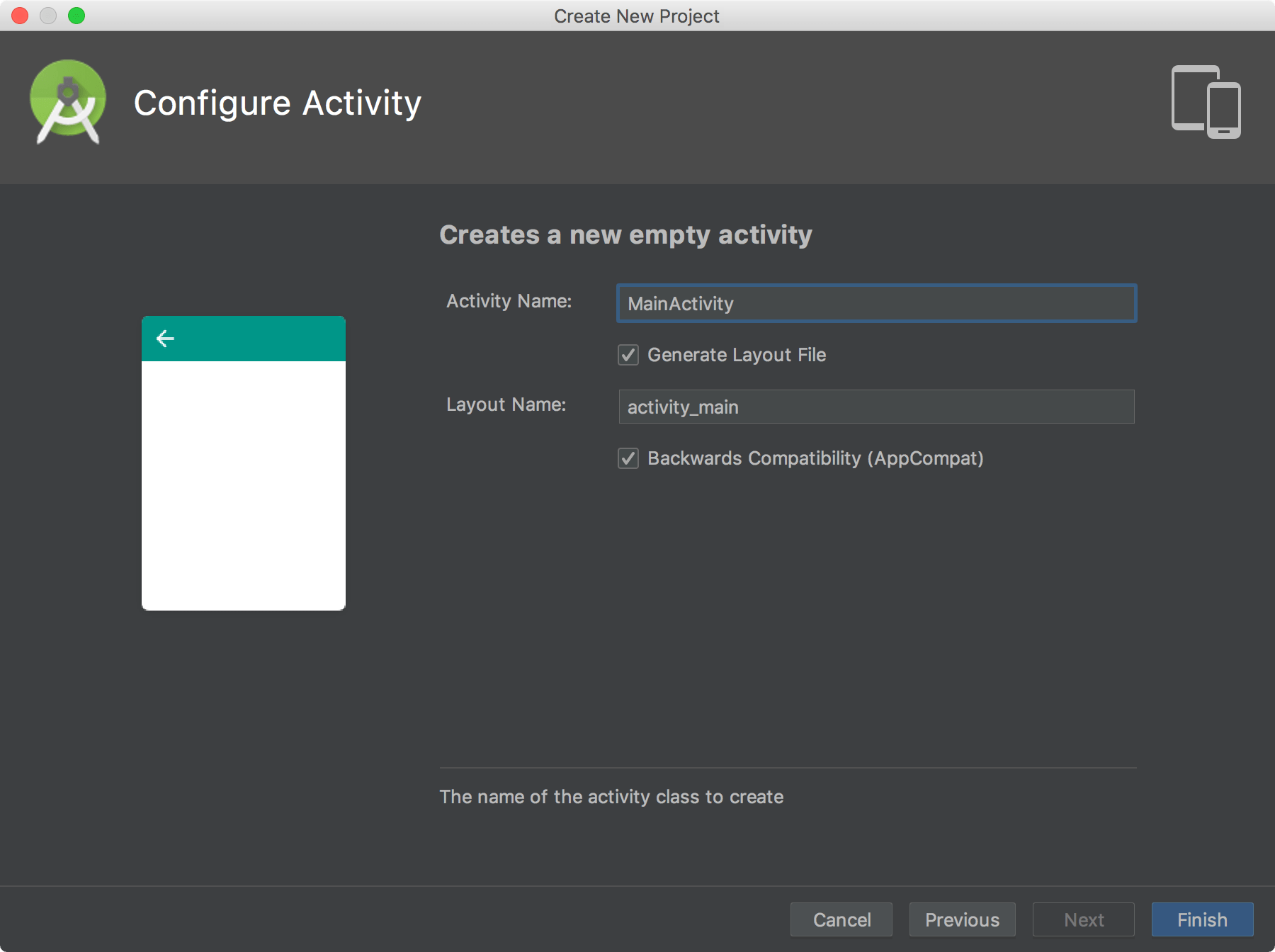
Task: Click the Configure Activity heading
Action: point(278,103)
